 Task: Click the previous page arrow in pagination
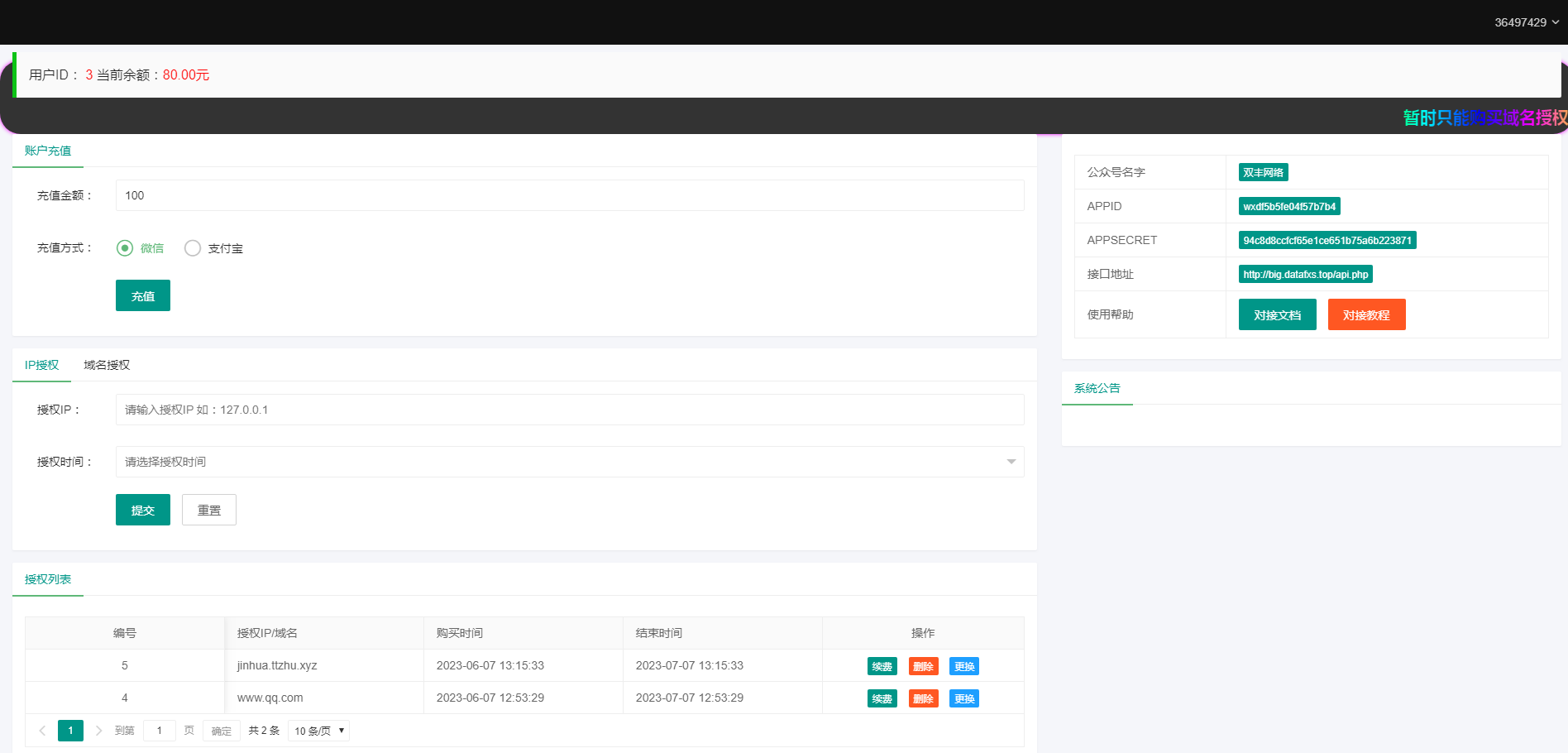[42, 731]
